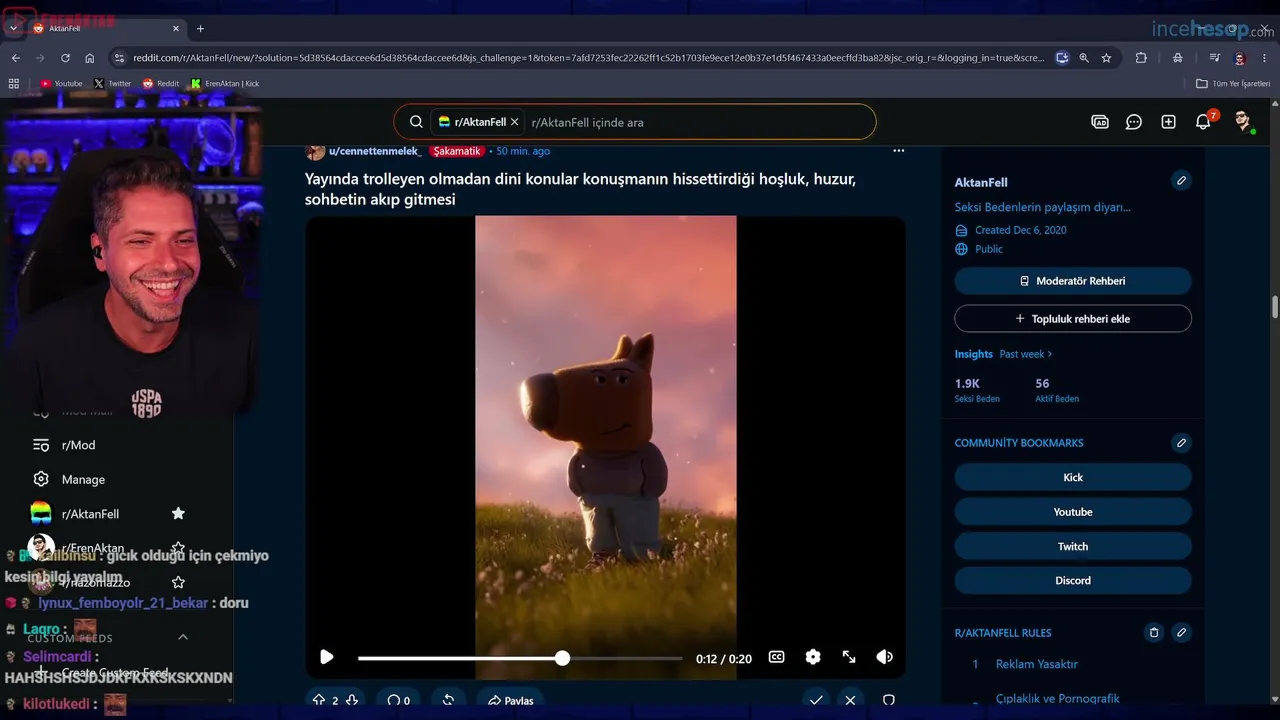
Task: Open the moderator shield menu on the post
Action: pos(888,700)
